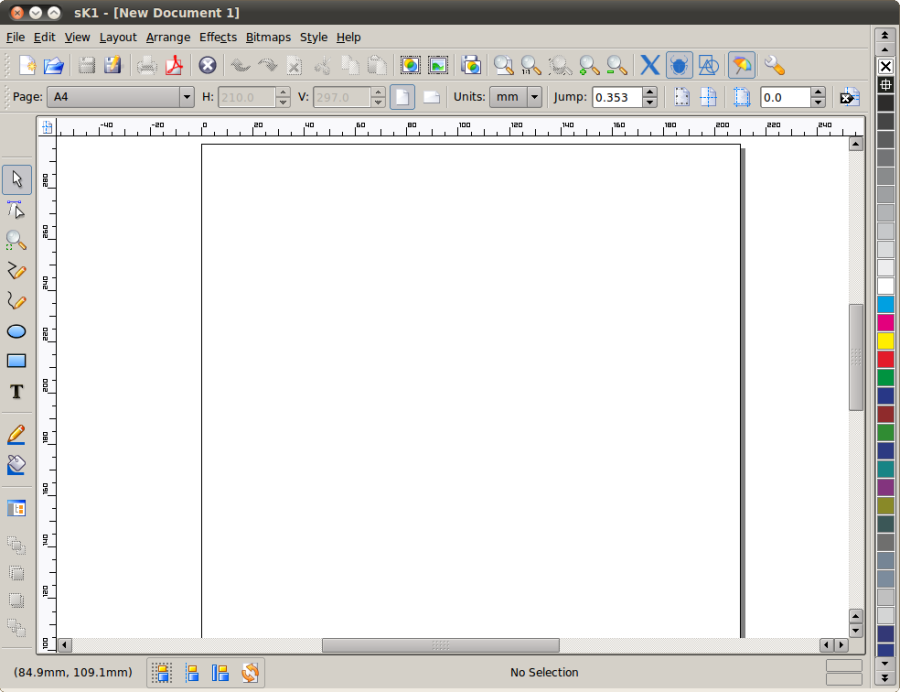Select the Rectangle drawing tool
The image size is (900, 692).
(16, 361)
